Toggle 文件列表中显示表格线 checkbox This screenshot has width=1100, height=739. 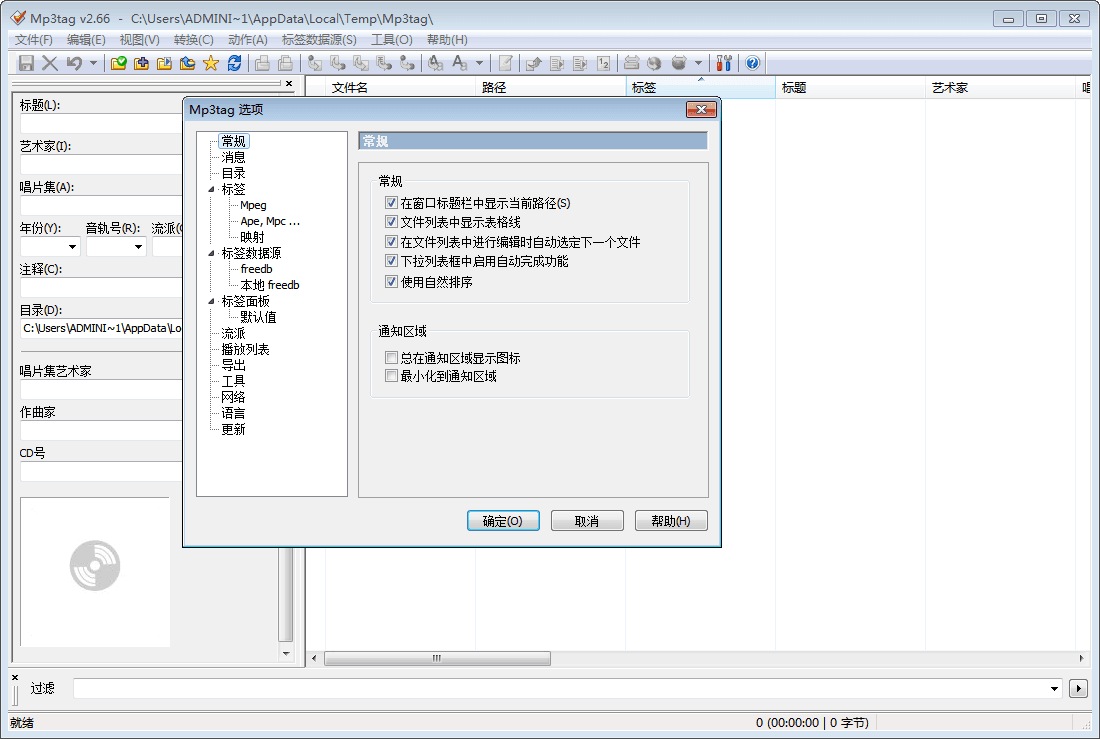391,222
